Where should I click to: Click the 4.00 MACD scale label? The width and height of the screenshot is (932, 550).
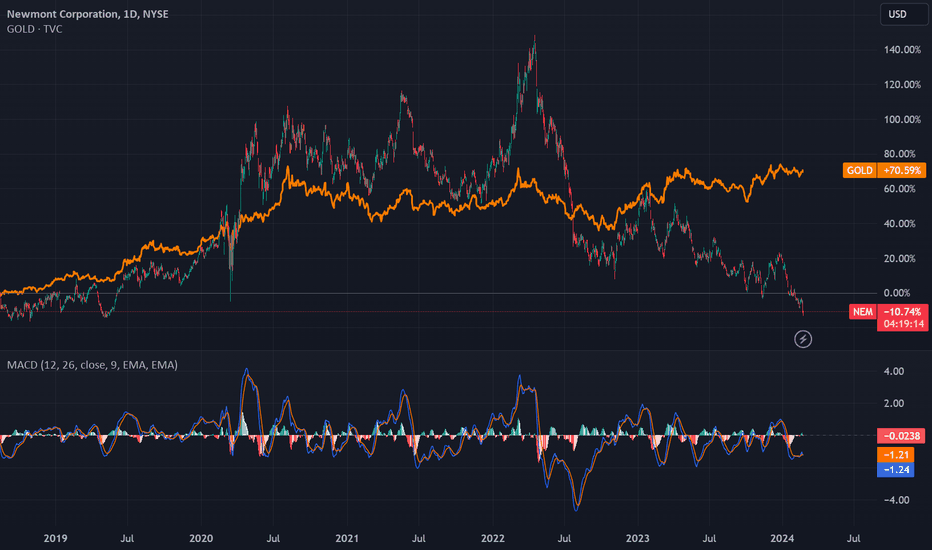(x=894, y=371)
